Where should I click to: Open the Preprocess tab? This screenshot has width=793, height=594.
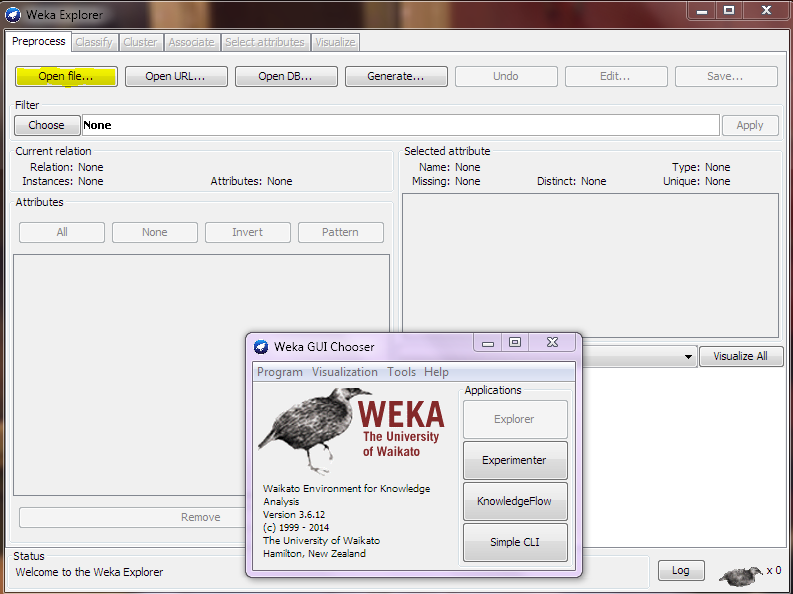pyautogui.click(x=38, y=41)
